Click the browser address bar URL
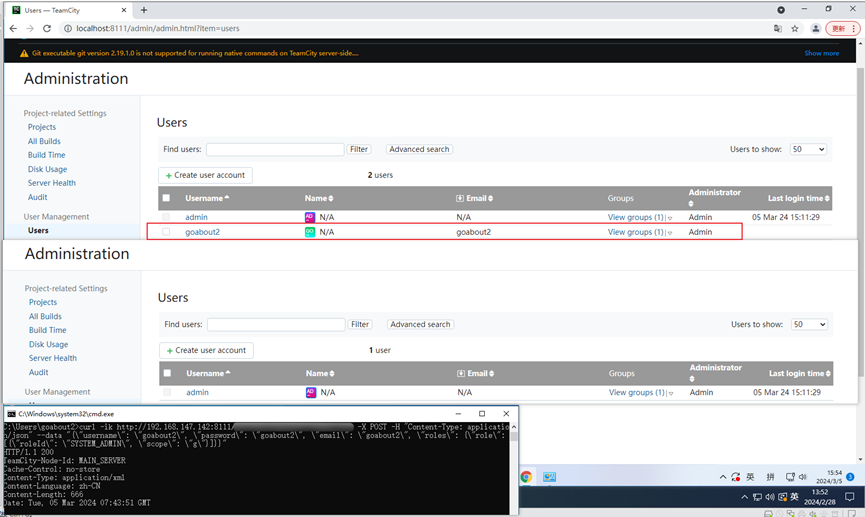The image size is (865, 517). click(x=158, y=29)
